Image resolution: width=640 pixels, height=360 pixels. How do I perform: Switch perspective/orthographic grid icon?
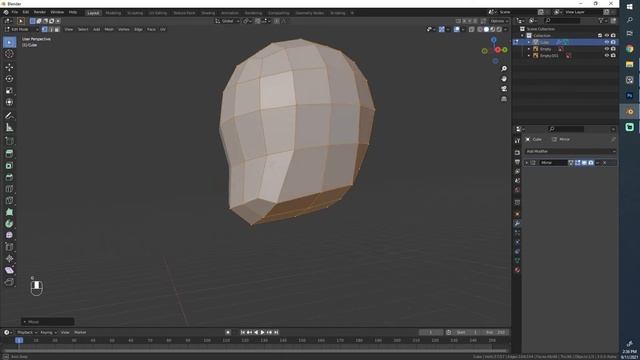[504, 99]
